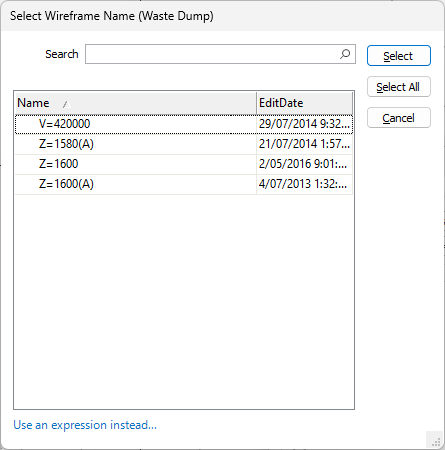Image resolution: width=445 pixels, height=450 pixels.
Task: Click the 21/07/2014 edit date cell
Action: click(x=304, y=144)
